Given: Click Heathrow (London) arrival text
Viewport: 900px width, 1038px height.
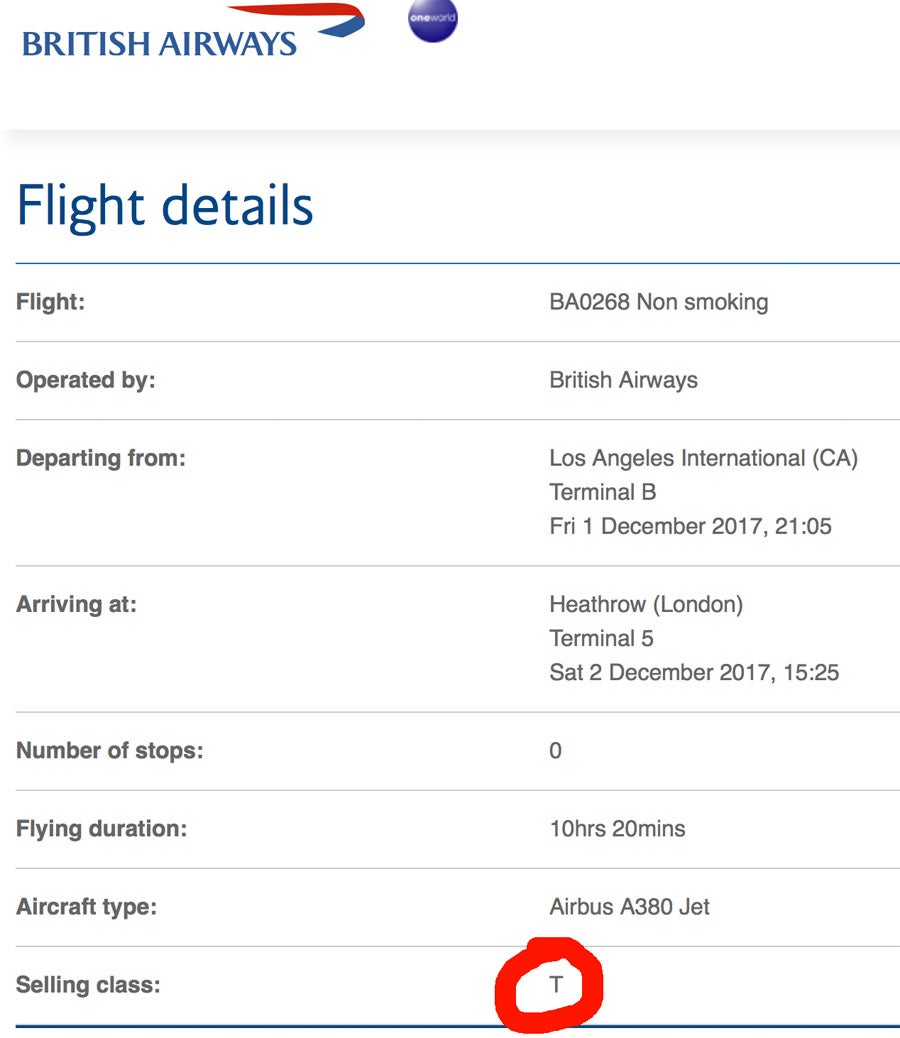Looking at the screenshot, I should 646,604.
